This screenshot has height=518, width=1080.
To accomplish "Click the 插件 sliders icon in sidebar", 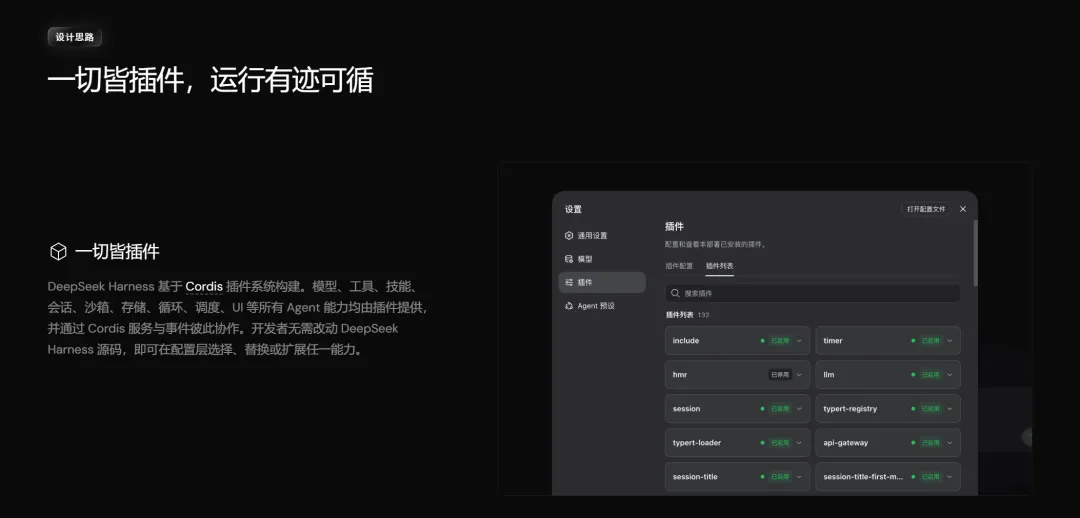I will pyautogui.click(x=569, y=282).
